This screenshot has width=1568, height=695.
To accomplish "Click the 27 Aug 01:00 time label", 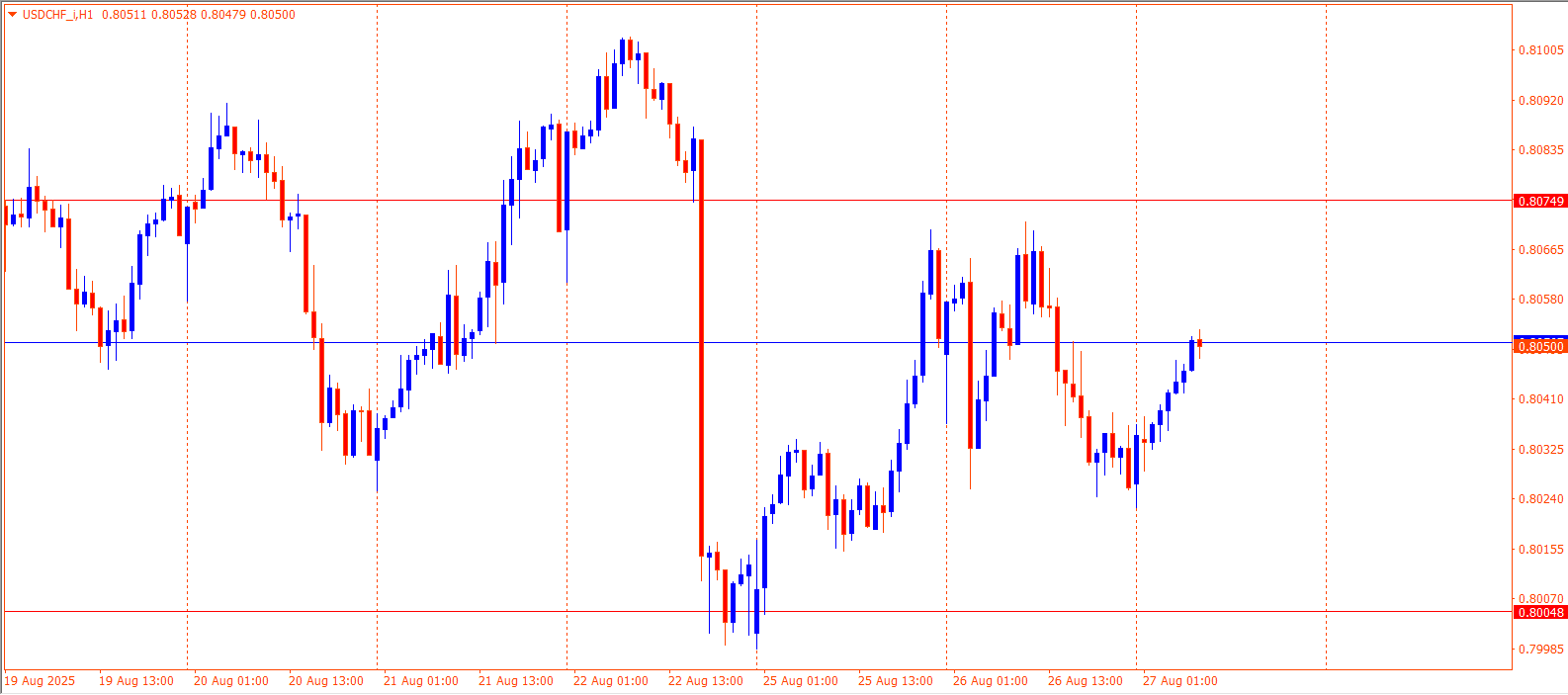I will (1180, 681).
